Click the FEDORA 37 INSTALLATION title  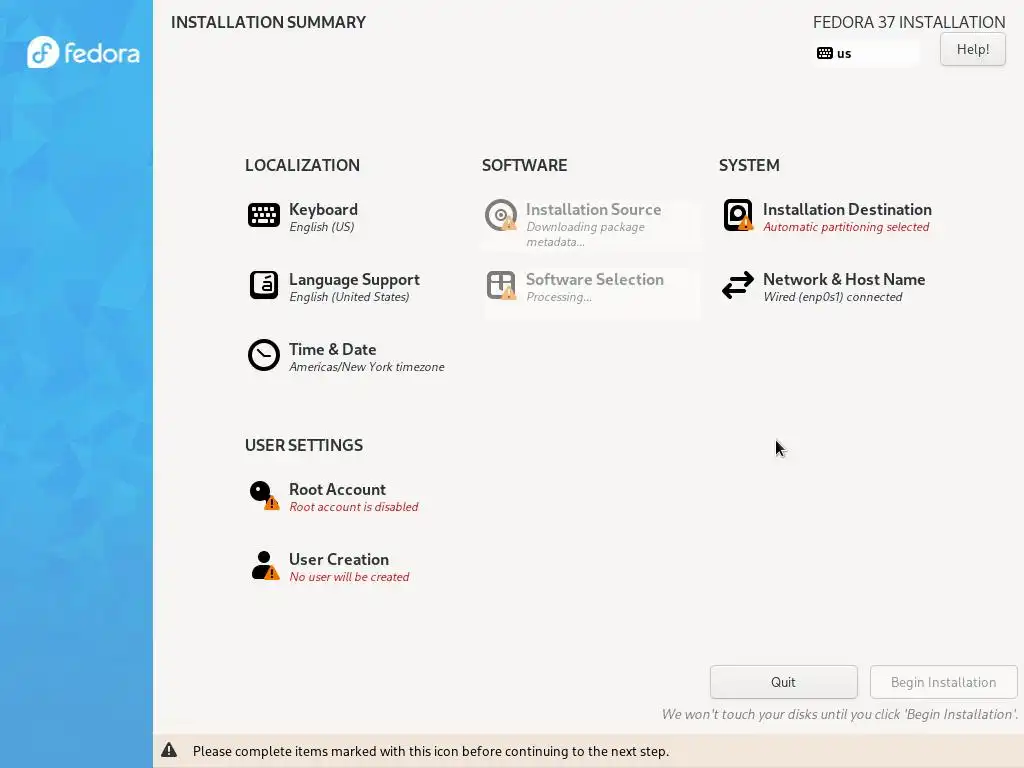coord(909,22)
